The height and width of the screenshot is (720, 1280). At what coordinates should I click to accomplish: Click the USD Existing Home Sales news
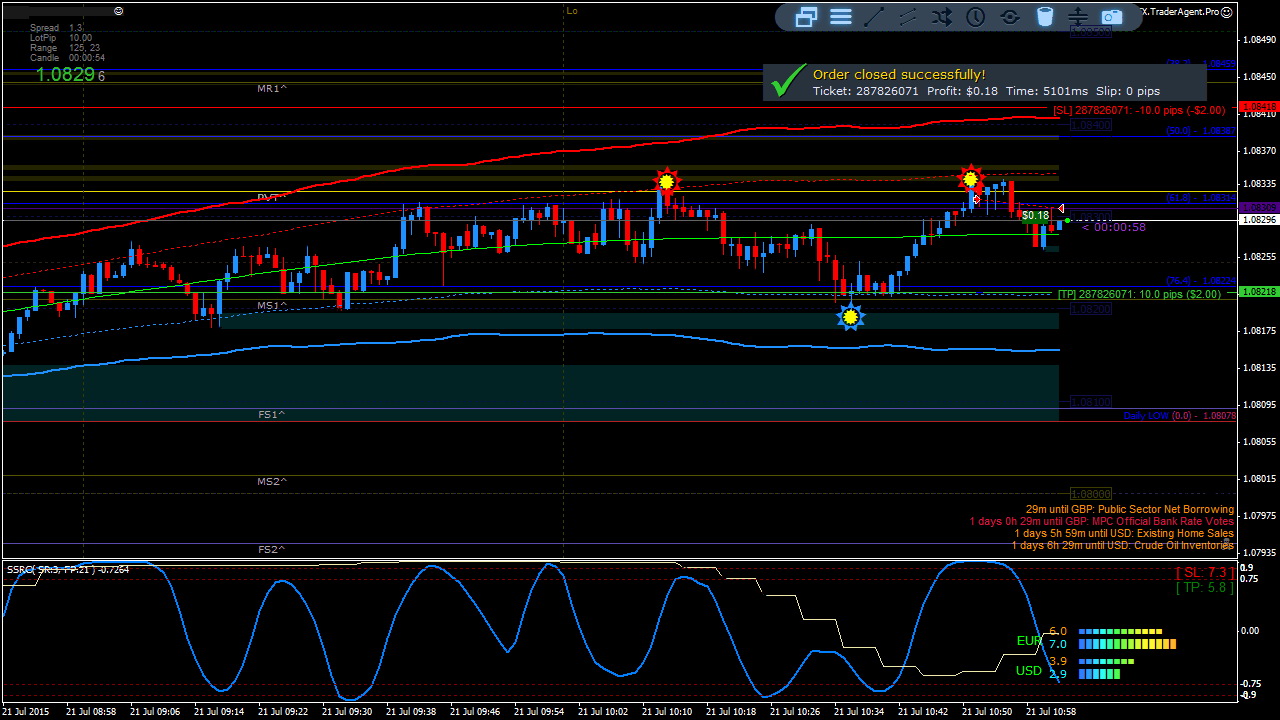point(1124,534)
